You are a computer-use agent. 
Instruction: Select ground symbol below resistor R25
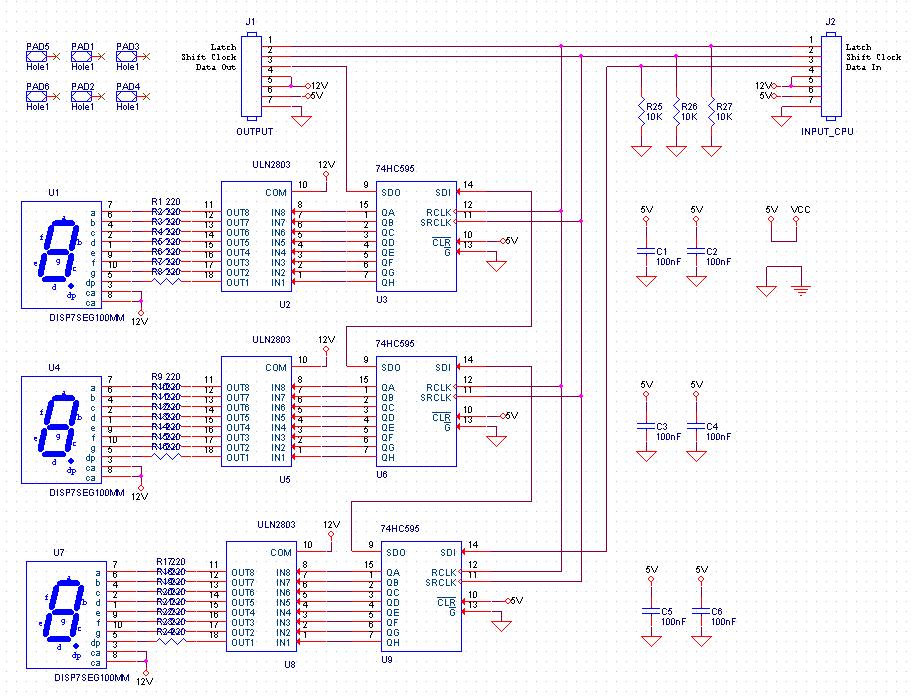pyautogui.click(x=641, y=151)
